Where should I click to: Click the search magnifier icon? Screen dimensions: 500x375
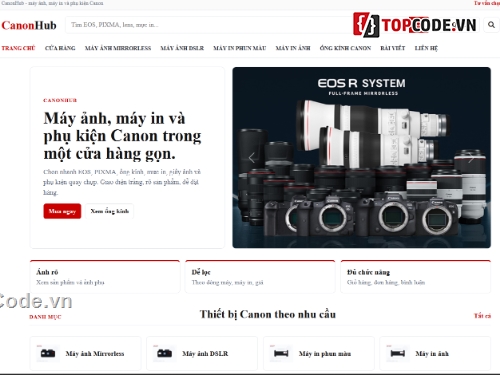(491, 25)
